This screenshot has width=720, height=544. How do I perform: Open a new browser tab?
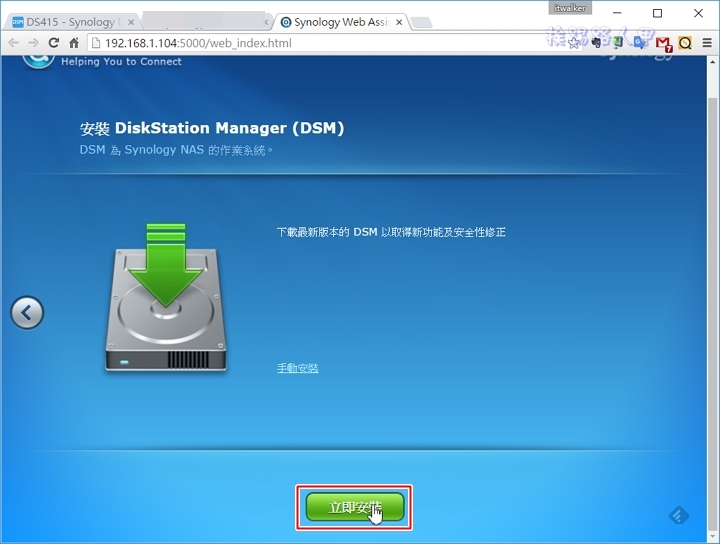click(421, 22)
